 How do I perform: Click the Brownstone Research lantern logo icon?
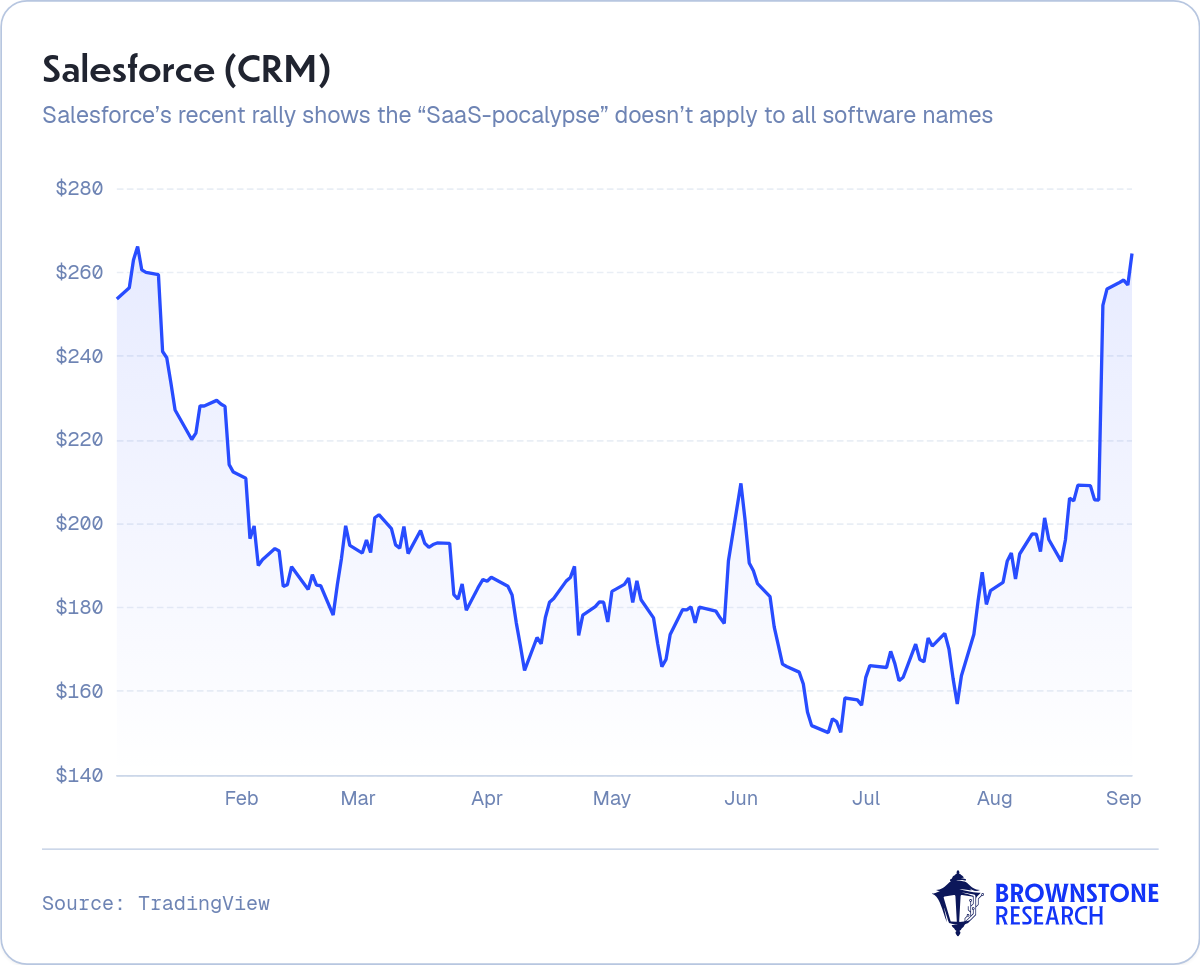(958, 902)
